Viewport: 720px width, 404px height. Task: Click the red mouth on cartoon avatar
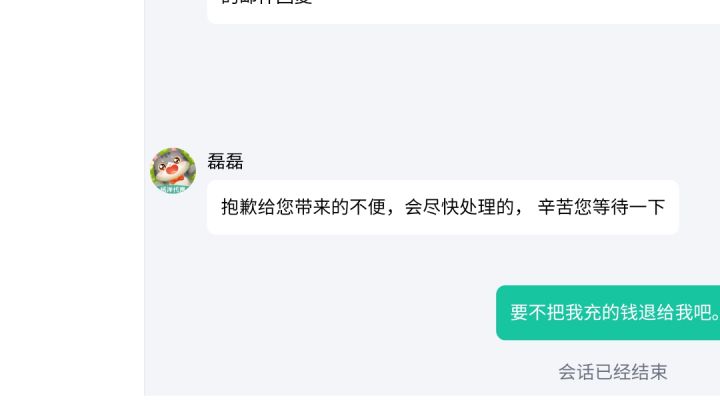[x=172, y=169]
